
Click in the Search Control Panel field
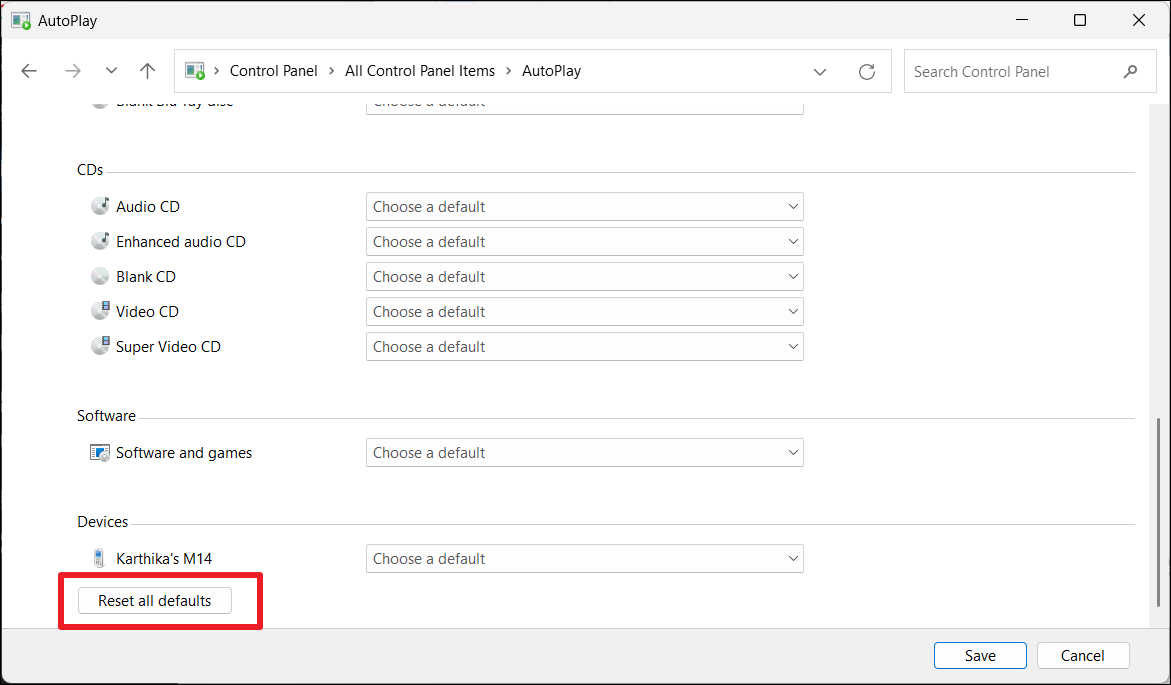click(x=1010, y=71)
